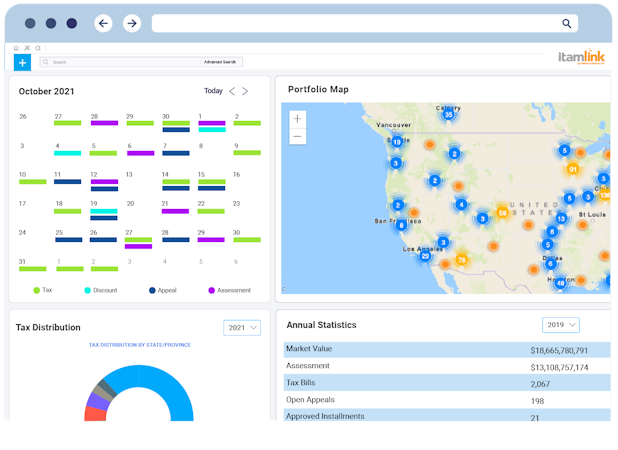
Task: Click the map cluster marker 4 in the west
Action: [x=461, y=205]
